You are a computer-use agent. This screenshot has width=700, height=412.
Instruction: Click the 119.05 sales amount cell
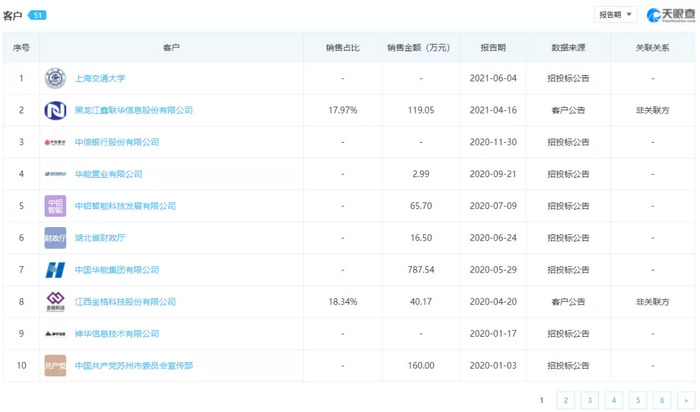pyautogui.click(x=421, y=110)
